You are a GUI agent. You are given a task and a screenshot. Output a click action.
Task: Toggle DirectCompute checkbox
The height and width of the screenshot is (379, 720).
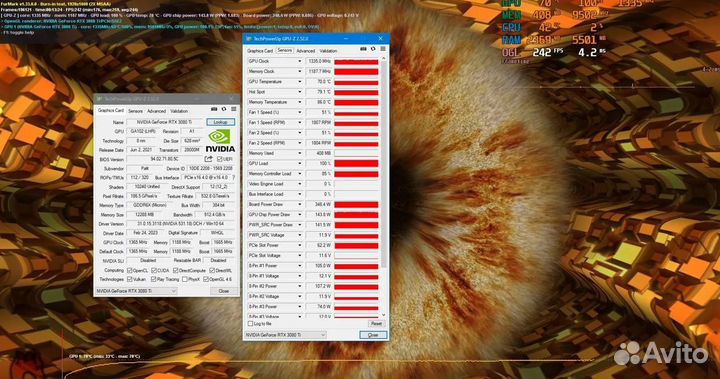pyautogui.click(x=175, y=271)
